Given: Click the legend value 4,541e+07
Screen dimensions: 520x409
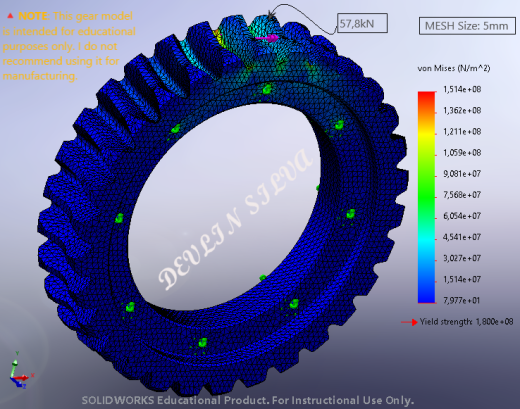Looking at the screenshot, I should click(462, 237).
